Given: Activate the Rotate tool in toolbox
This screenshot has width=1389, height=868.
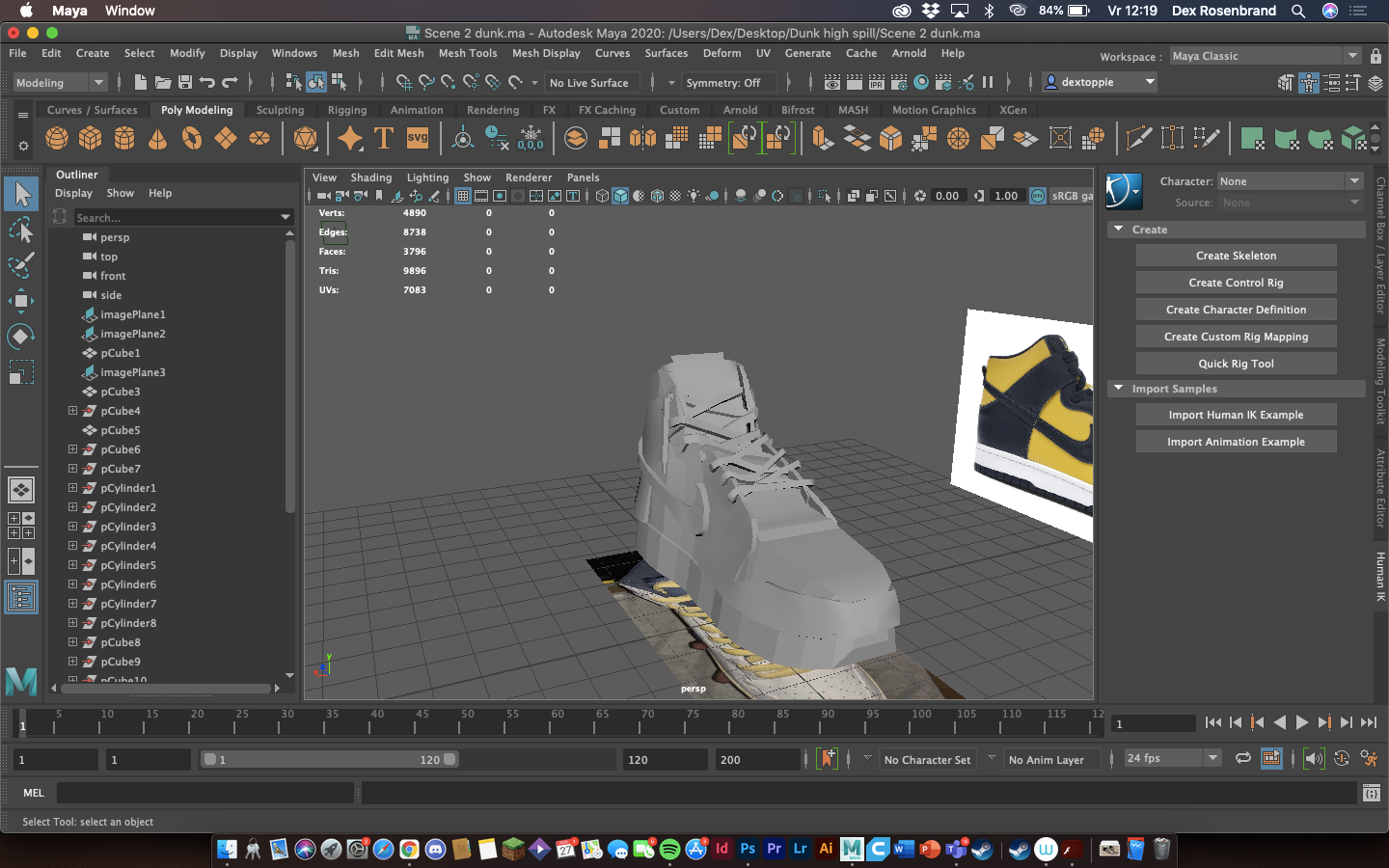Looking at the screenshot, I should 20,337.
